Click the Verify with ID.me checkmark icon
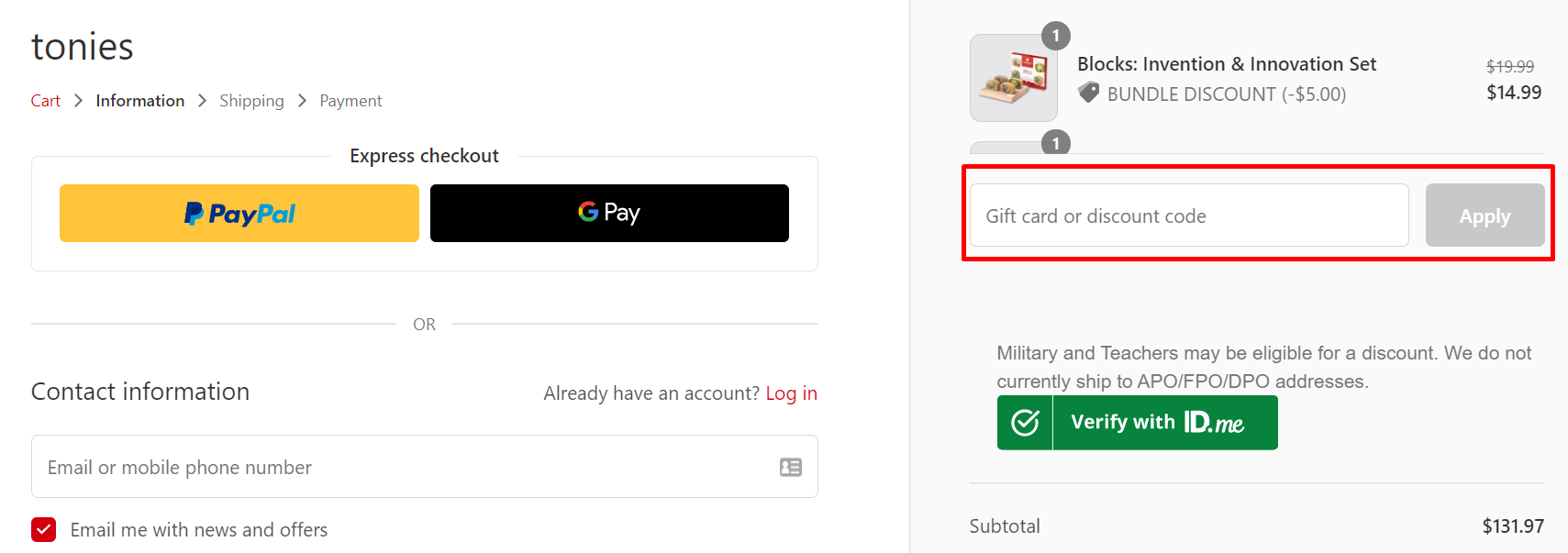Image resolution: width=1568 pixels, height=553 pixels. [1023, 422]
